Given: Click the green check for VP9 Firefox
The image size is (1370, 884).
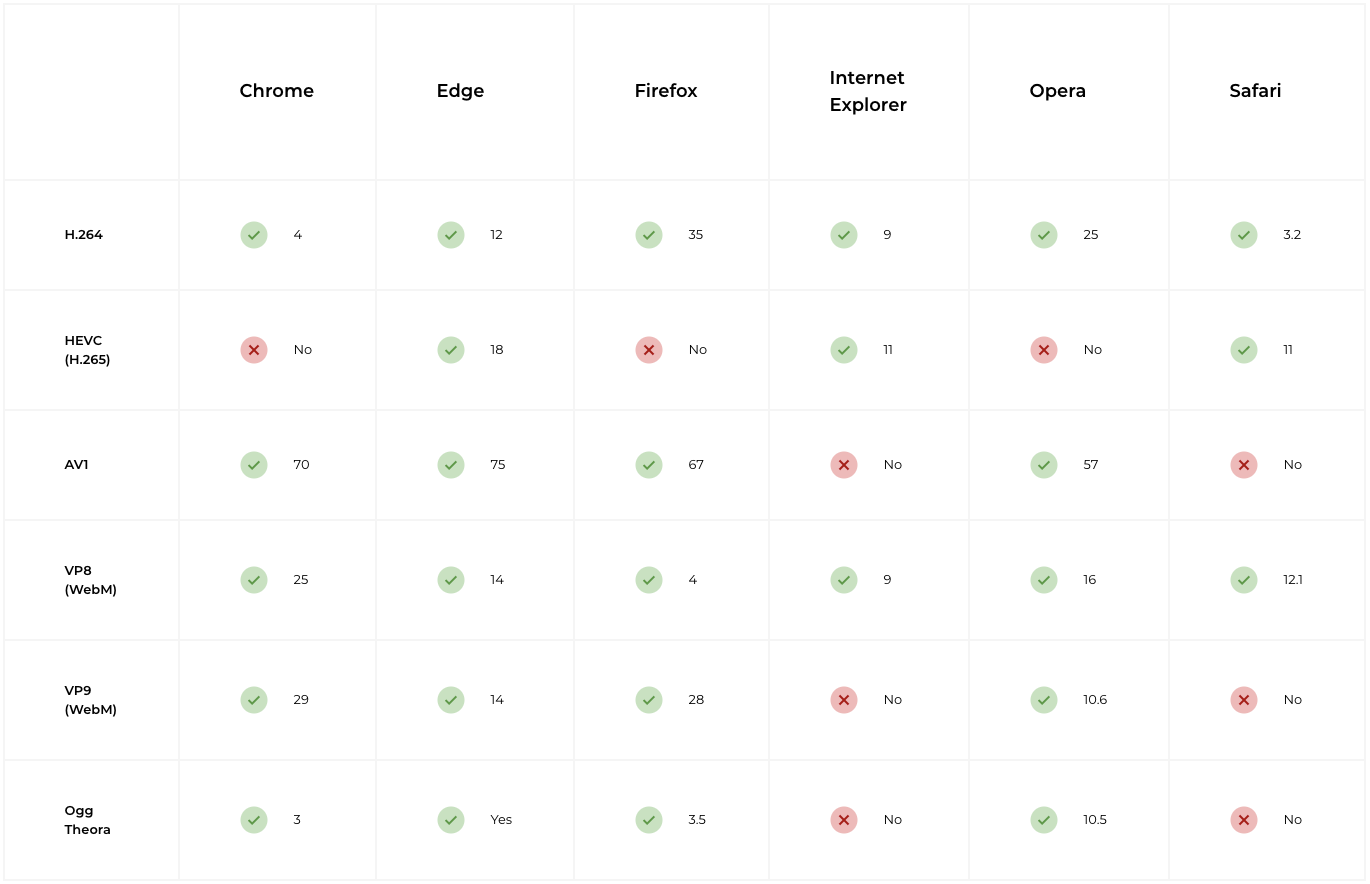Looking at the screenshot, I should [649, 700].
